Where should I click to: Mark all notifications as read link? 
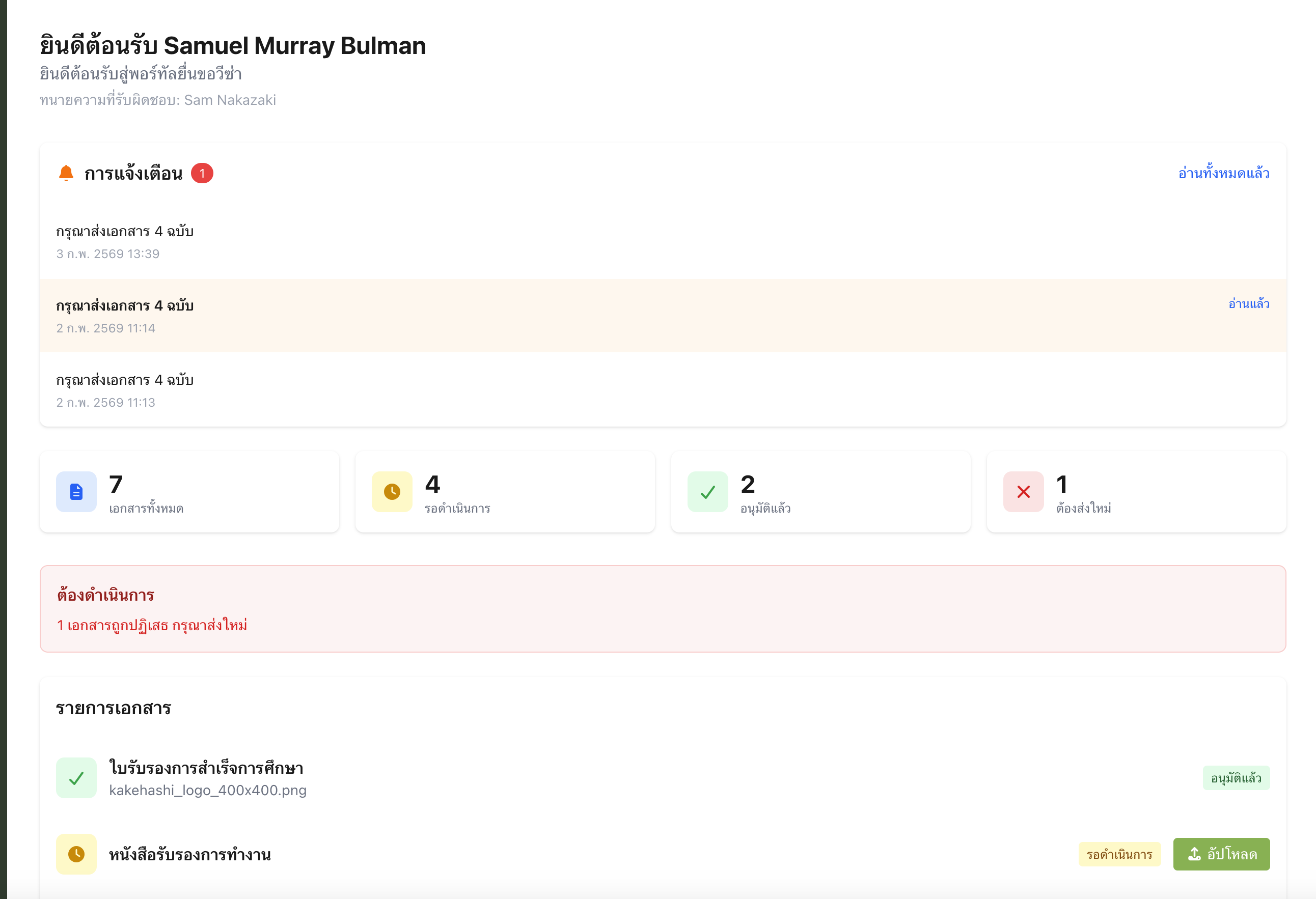1223,173
